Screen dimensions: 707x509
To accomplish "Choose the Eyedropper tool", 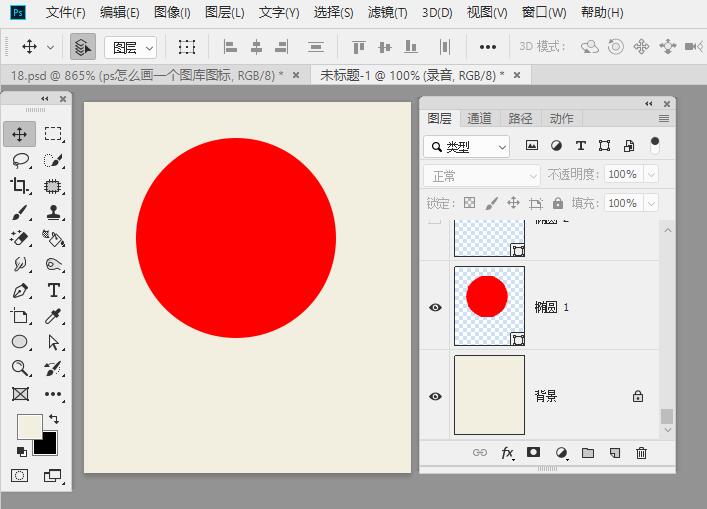I will click(53, 317).
